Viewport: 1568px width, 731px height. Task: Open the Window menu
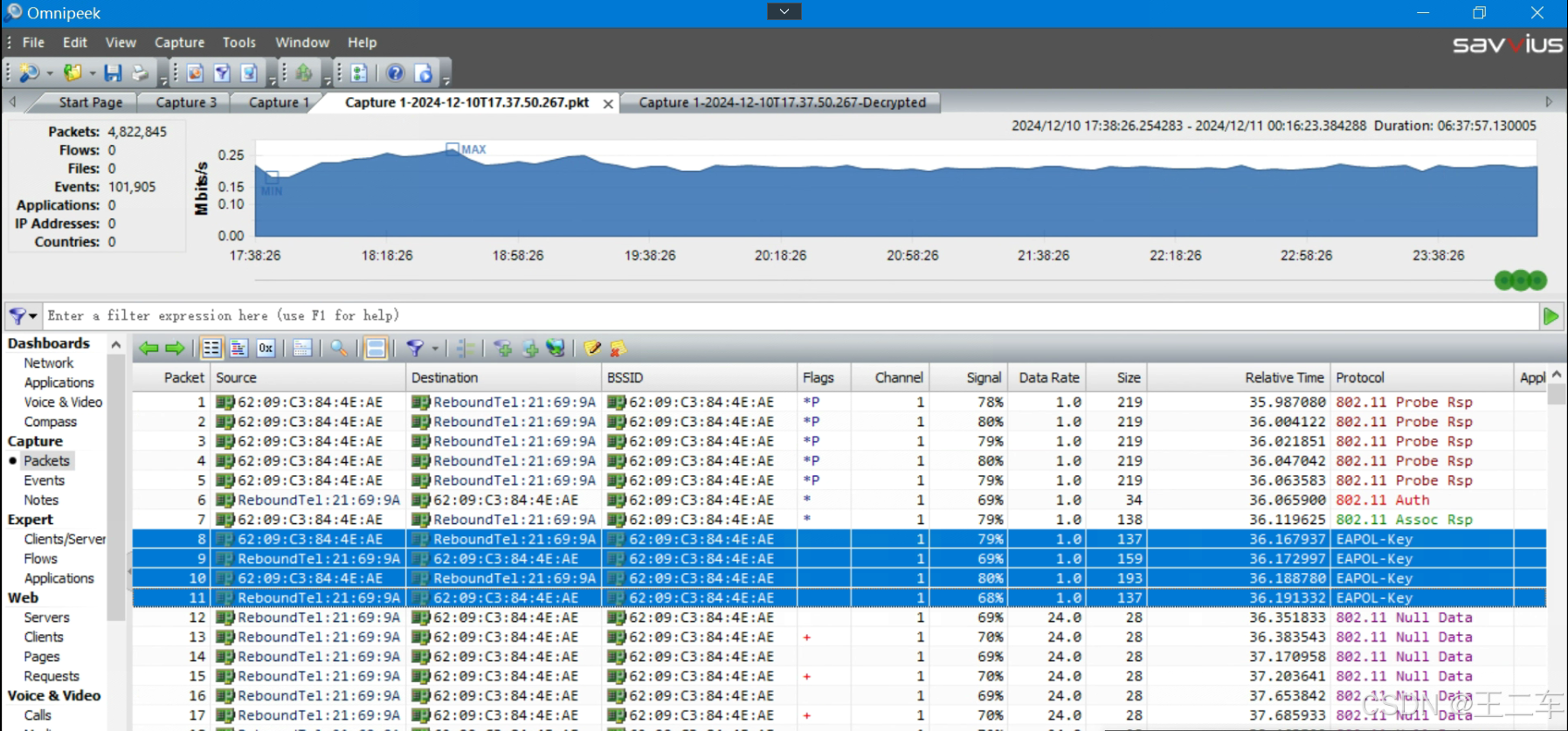pos(302,42)
